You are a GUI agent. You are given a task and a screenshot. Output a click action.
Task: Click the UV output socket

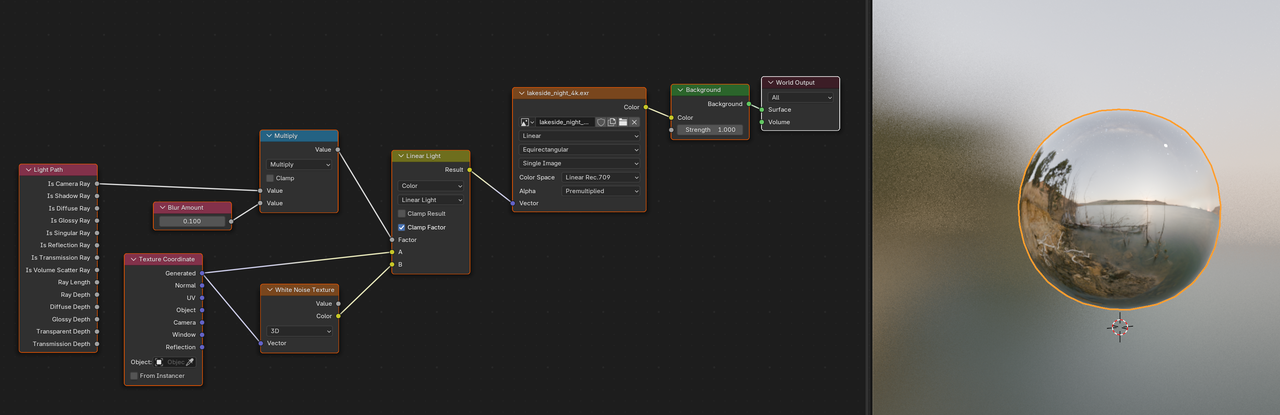click(x=202, y=298)
